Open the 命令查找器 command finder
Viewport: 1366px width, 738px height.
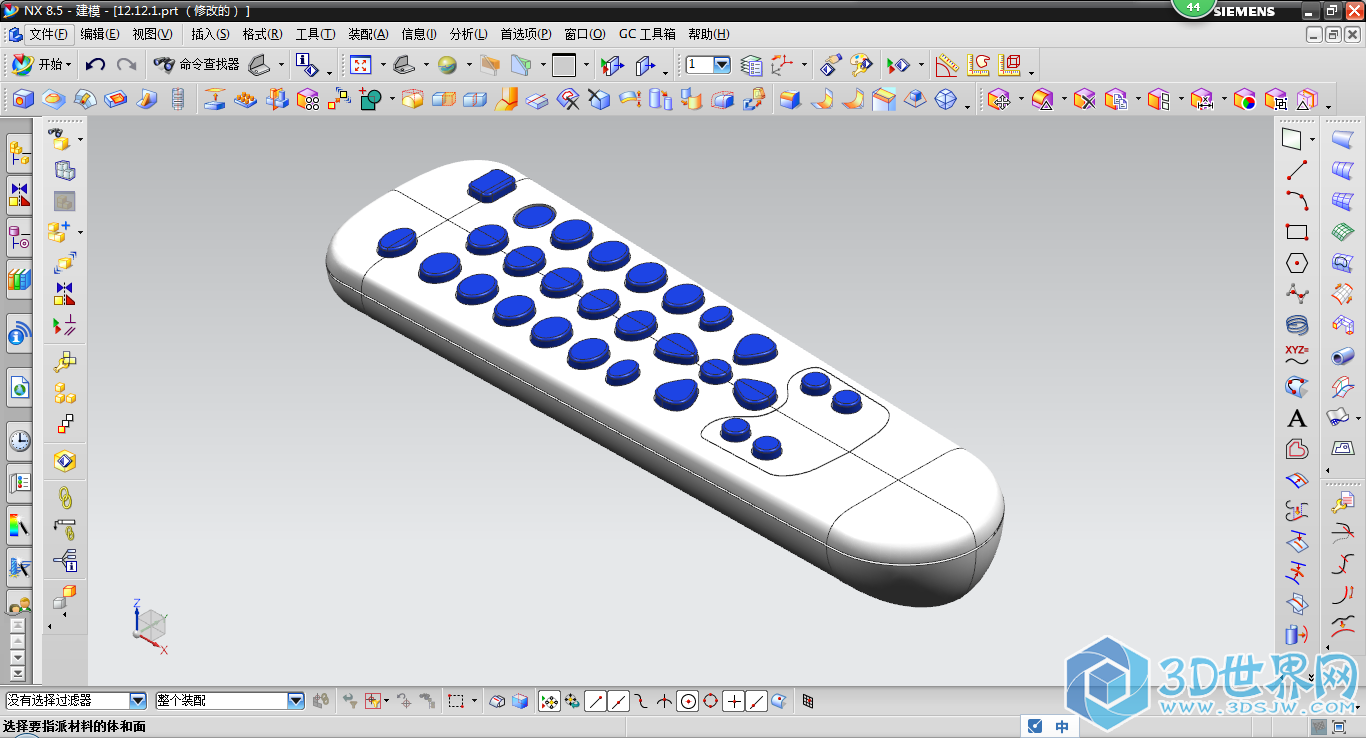[x=197, y=65]
